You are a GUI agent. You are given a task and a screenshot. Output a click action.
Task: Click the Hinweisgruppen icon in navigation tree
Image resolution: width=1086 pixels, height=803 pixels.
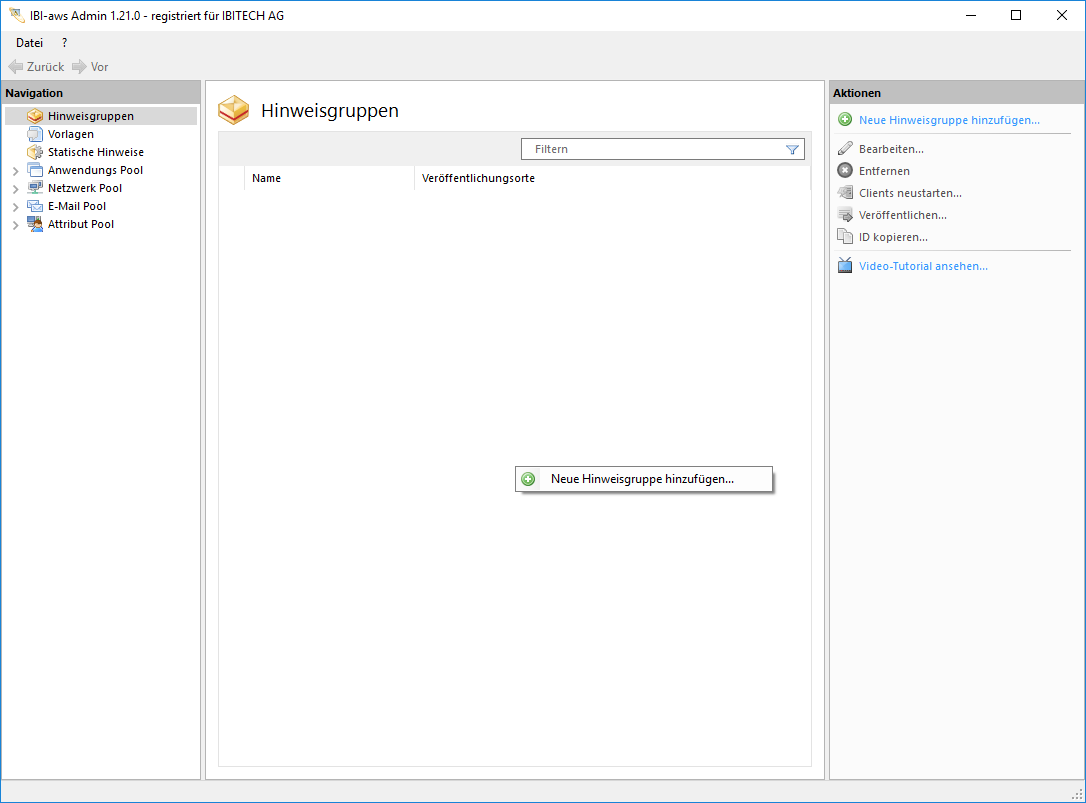coord(35,116)
